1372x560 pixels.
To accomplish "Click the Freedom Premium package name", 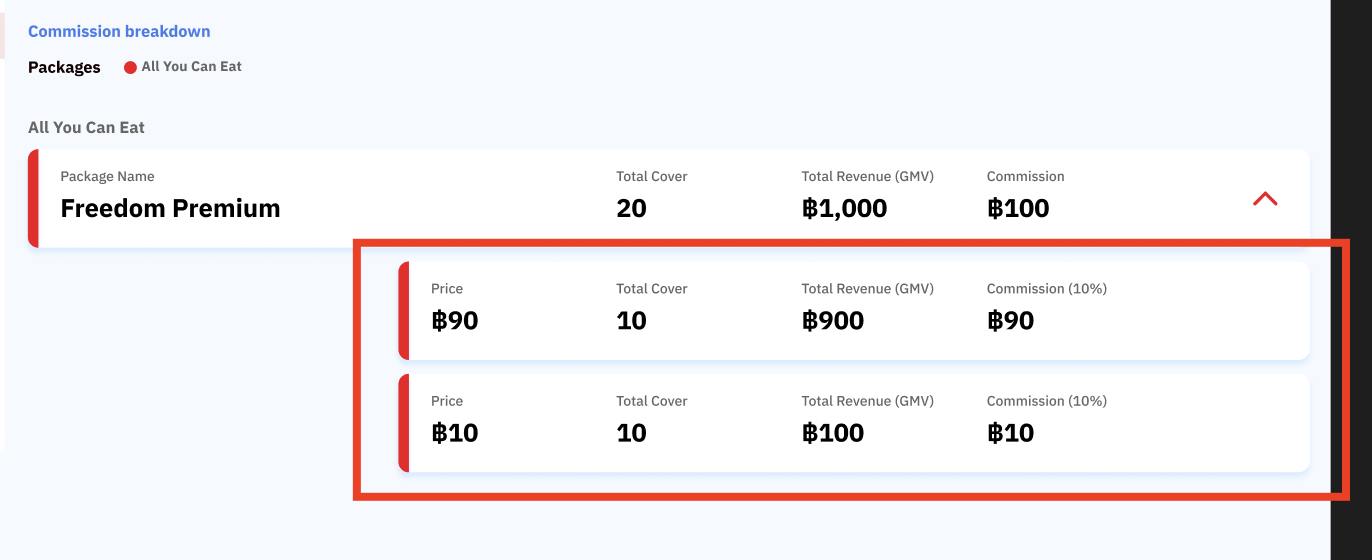I will tap(170, 208).
